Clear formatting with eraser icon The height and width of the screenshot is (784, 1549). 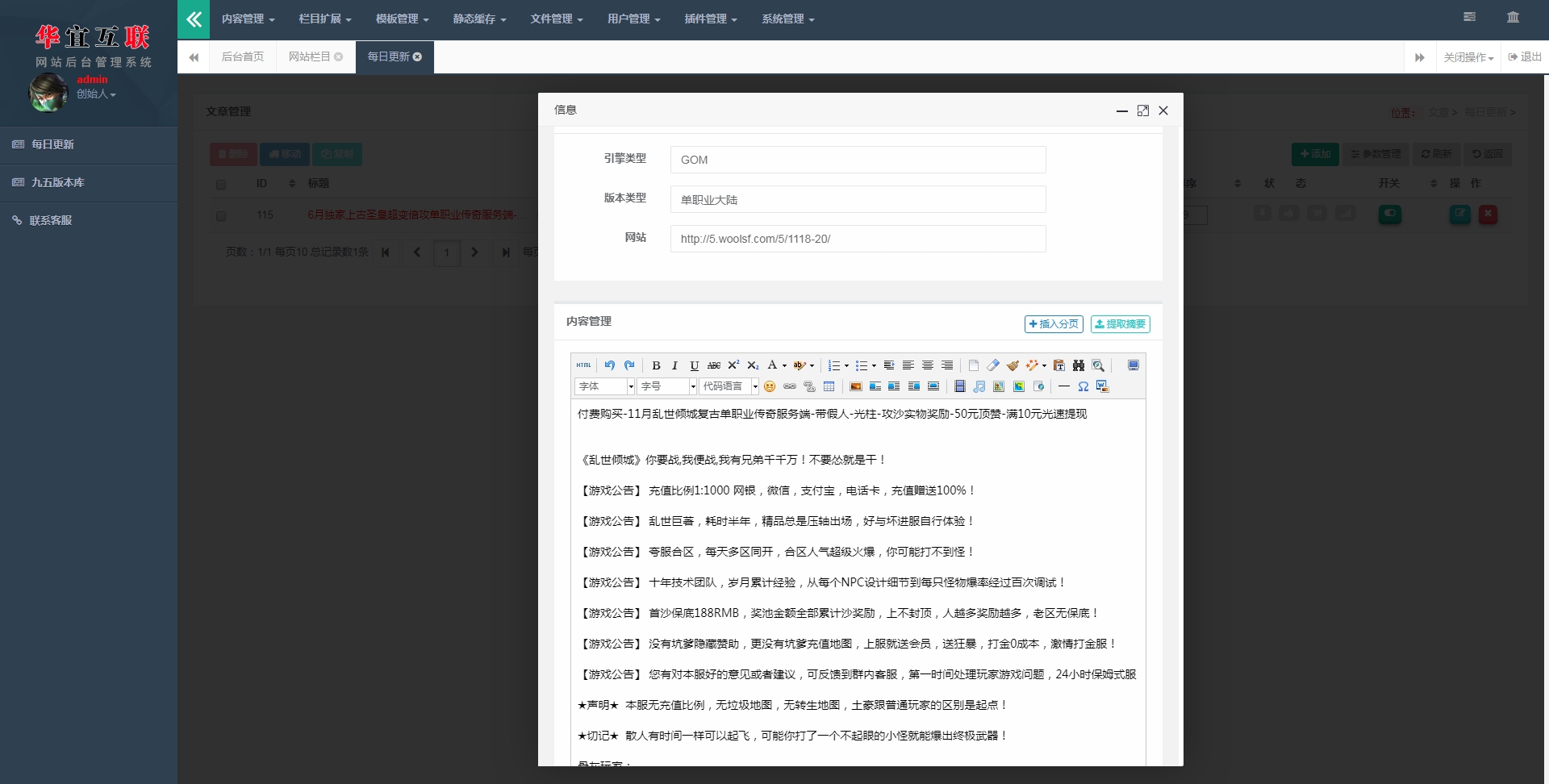(x=992, y=365)
